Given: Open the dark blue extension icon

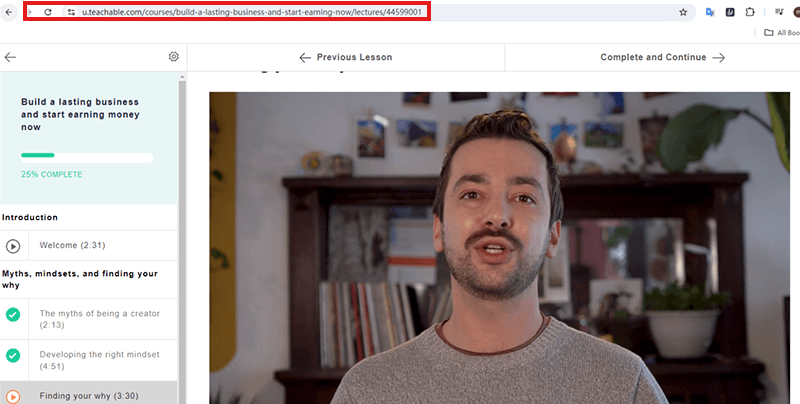Looking at the screenshot, I should 730,12.
